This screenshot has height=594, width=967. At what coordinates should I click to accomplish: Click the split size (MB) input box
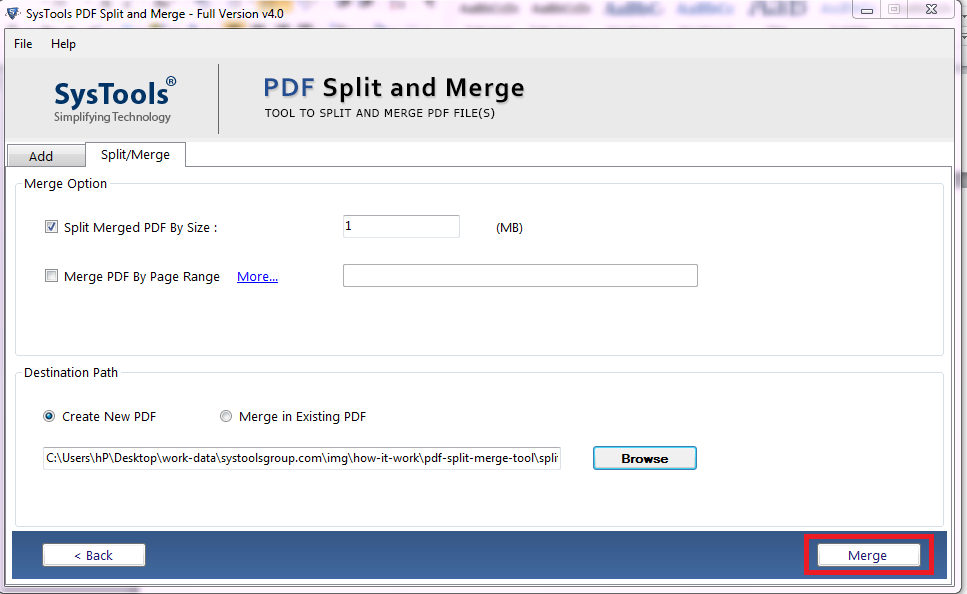point(400,227)
